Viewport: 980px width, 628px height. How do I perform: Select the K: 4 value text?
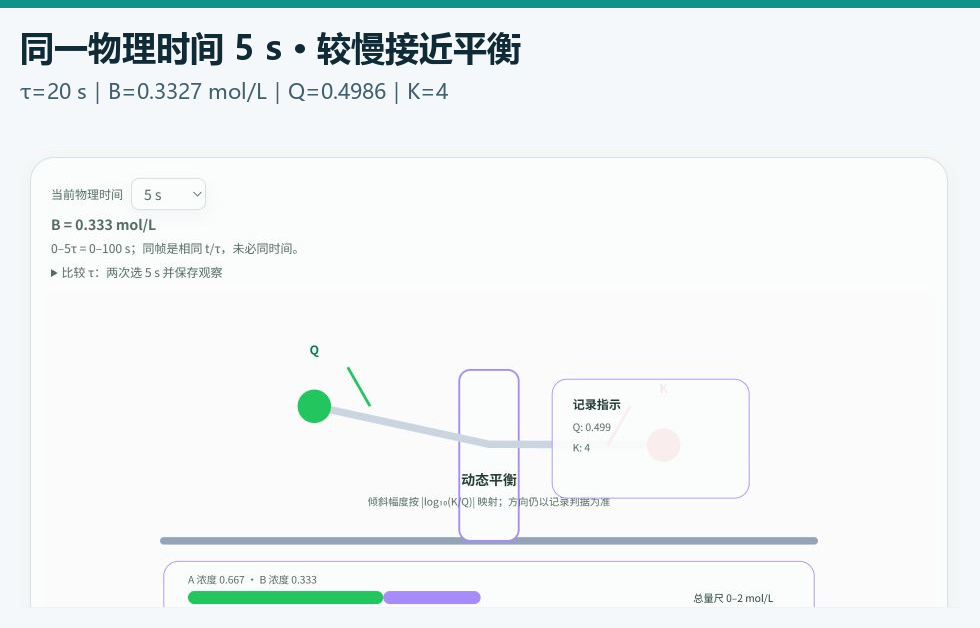click(581, 447)
